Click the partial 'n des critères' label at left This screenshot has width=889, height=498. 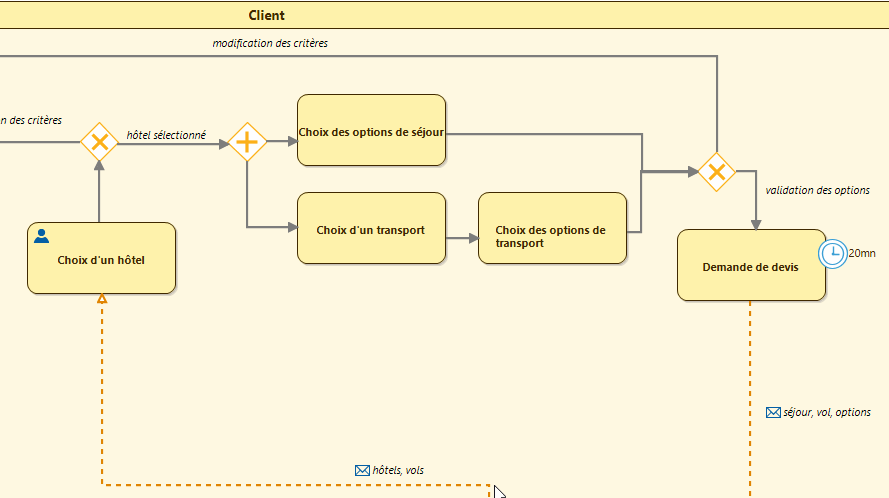click(x=31, y=120)
